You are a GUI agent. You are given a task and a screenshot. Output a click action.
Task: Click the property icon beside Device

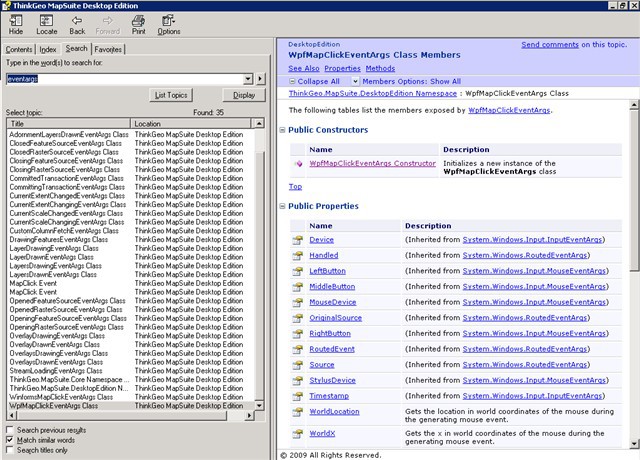point(297,241)
